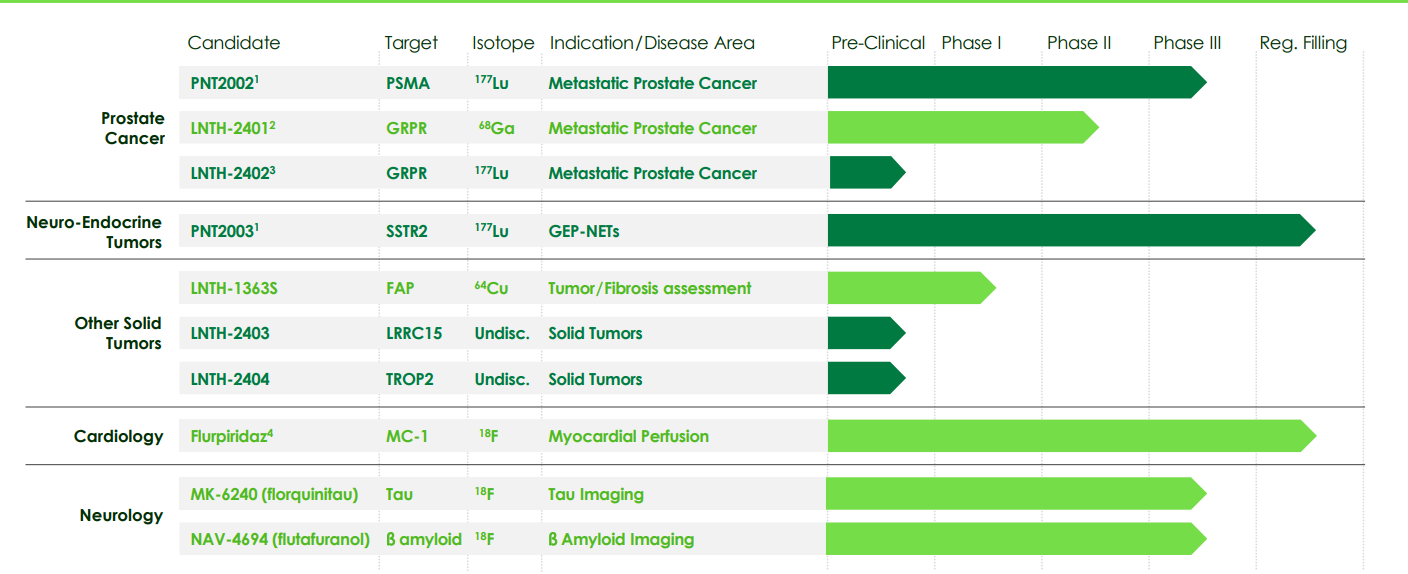Select the Cardiology category label
1408x574 pixels.
coord(118,436)
